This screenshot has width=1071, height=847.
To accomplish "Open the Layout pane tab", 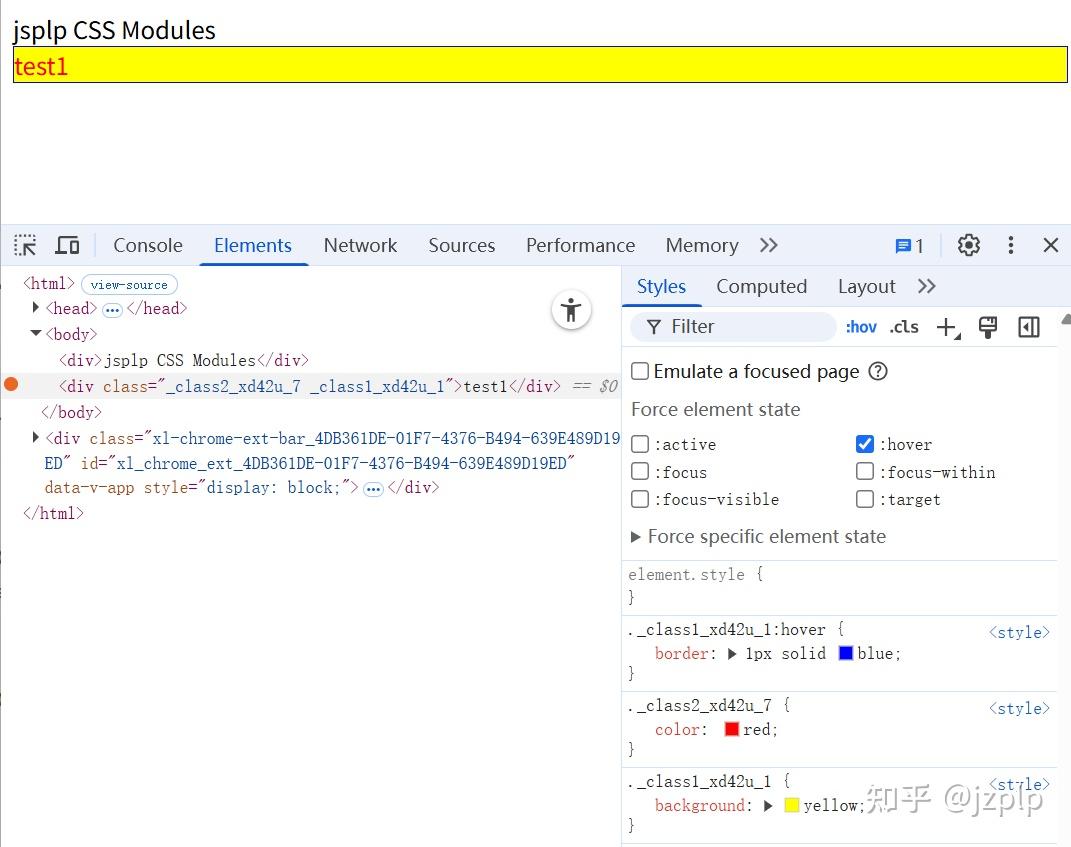I will click(x=867, y=286).
